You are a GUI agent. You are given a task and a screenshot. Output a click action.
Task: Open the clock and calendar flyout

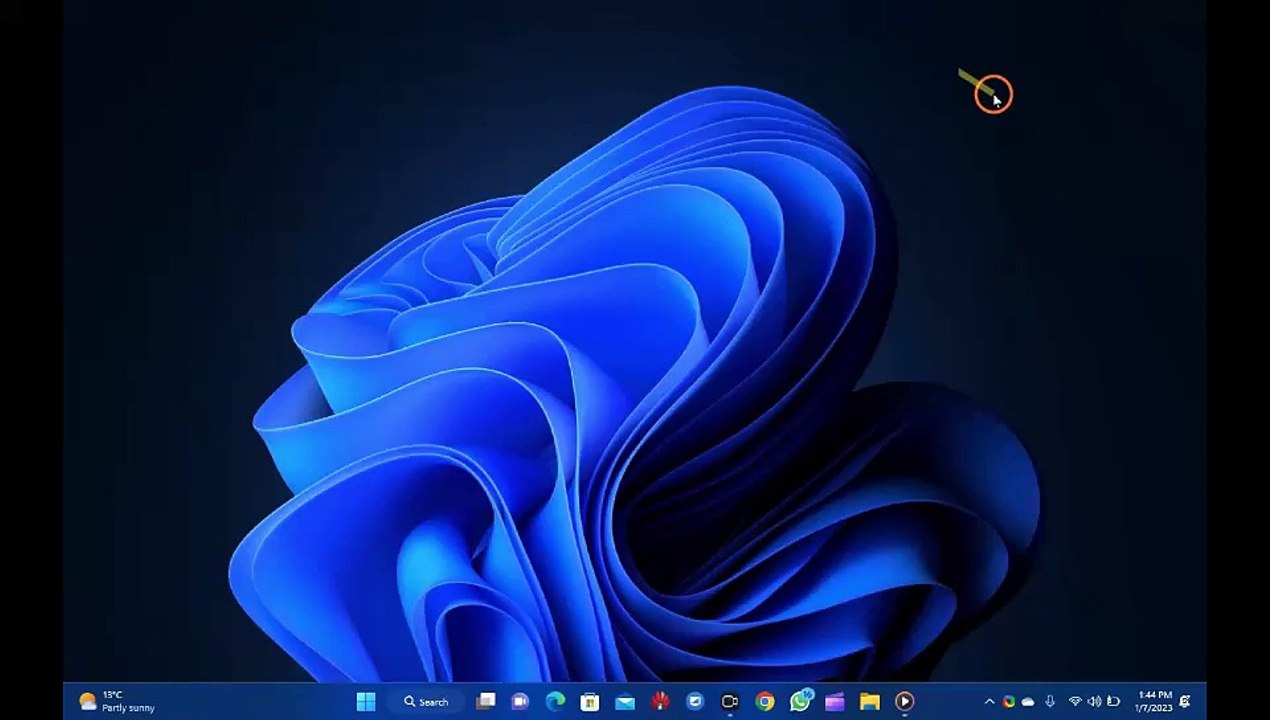click(x=1154, y=702)
